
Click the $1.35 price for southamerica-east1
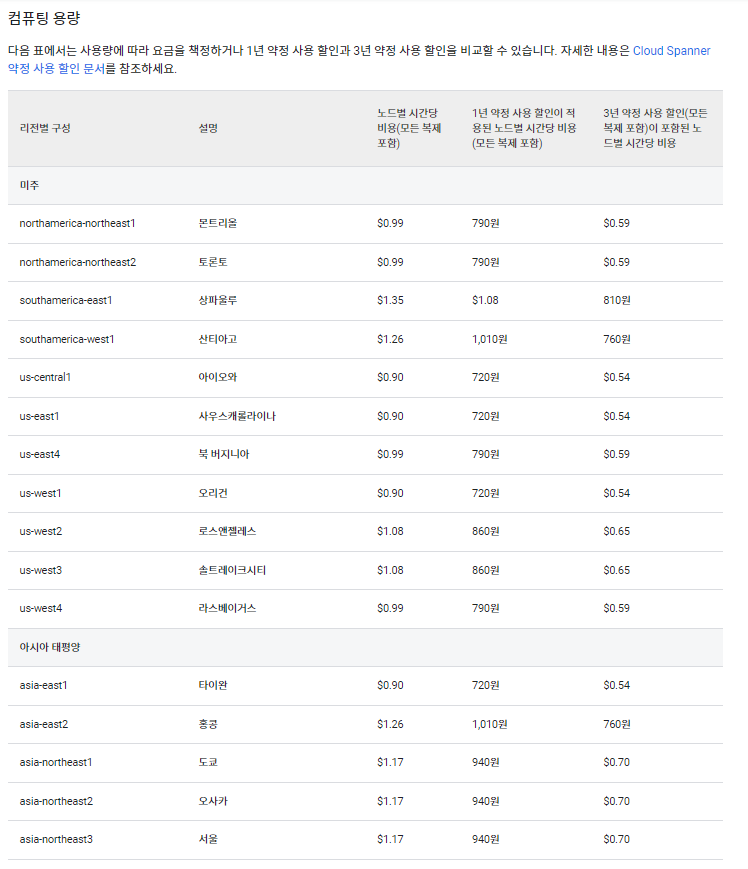click(390, 300)
